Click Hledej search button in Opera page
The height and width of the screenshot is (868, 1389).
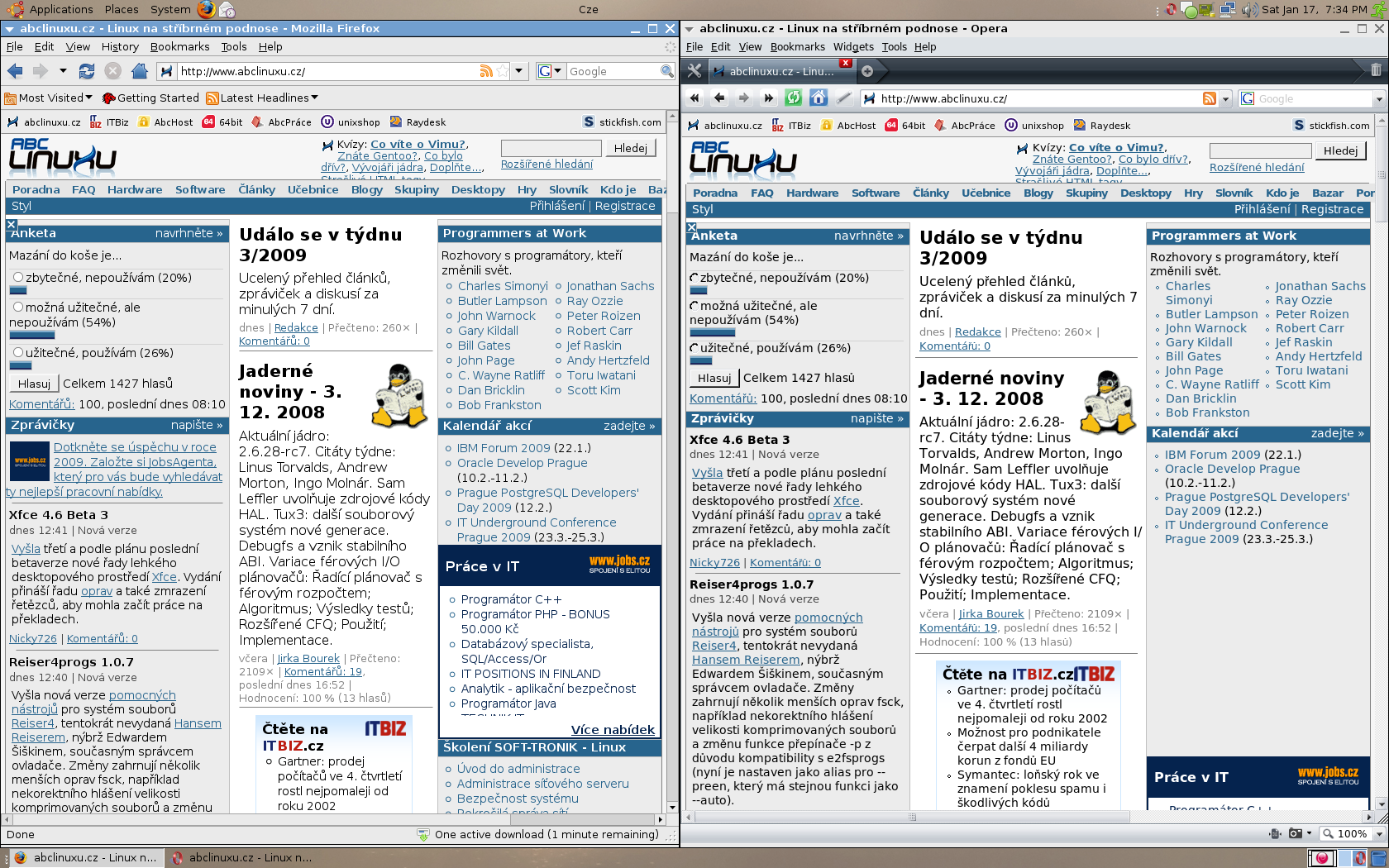click(x=1340, y=150)
